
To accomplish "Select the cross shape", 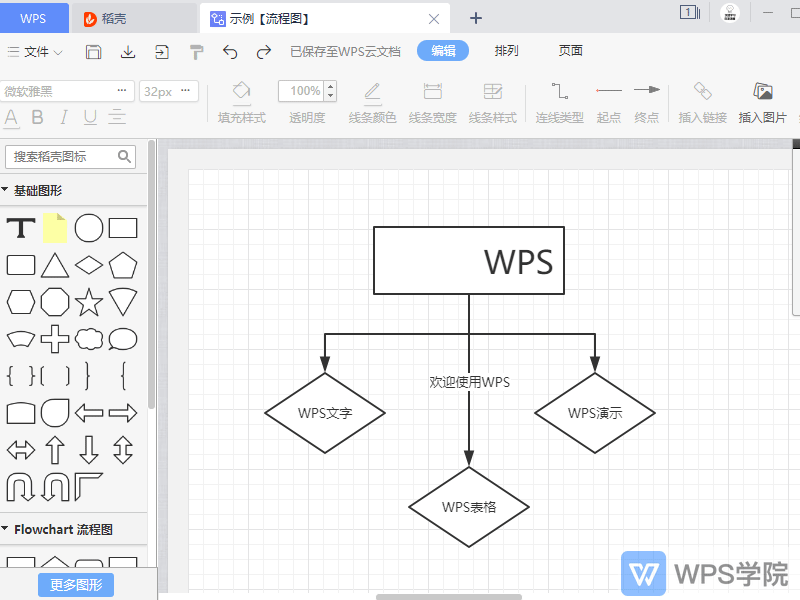I will pos(55,339).
